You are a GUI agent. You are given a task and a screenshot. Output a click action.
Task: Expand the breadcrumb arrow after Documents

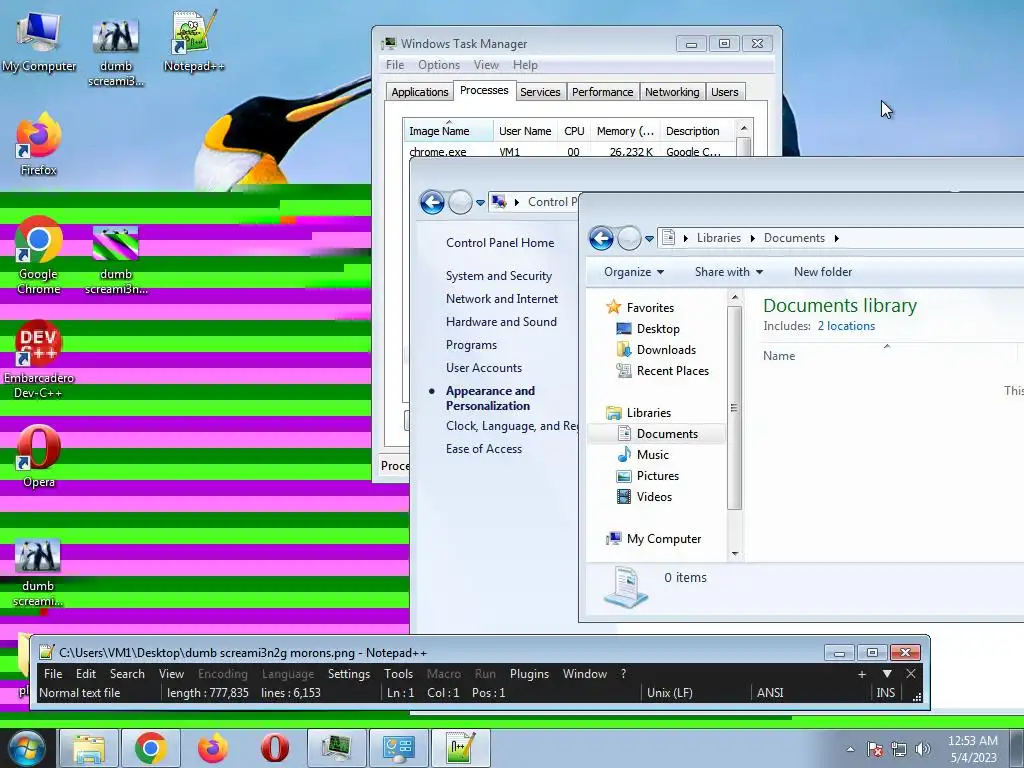point(837,238)
